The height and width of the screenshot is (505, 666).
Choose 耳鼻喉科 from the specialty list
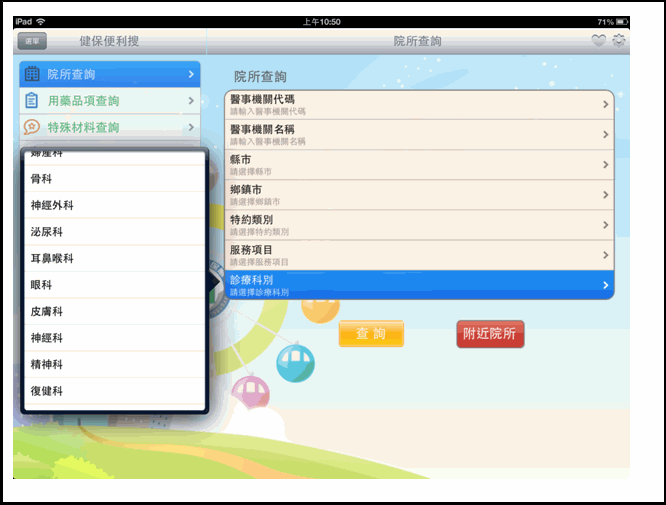point(115,258)
